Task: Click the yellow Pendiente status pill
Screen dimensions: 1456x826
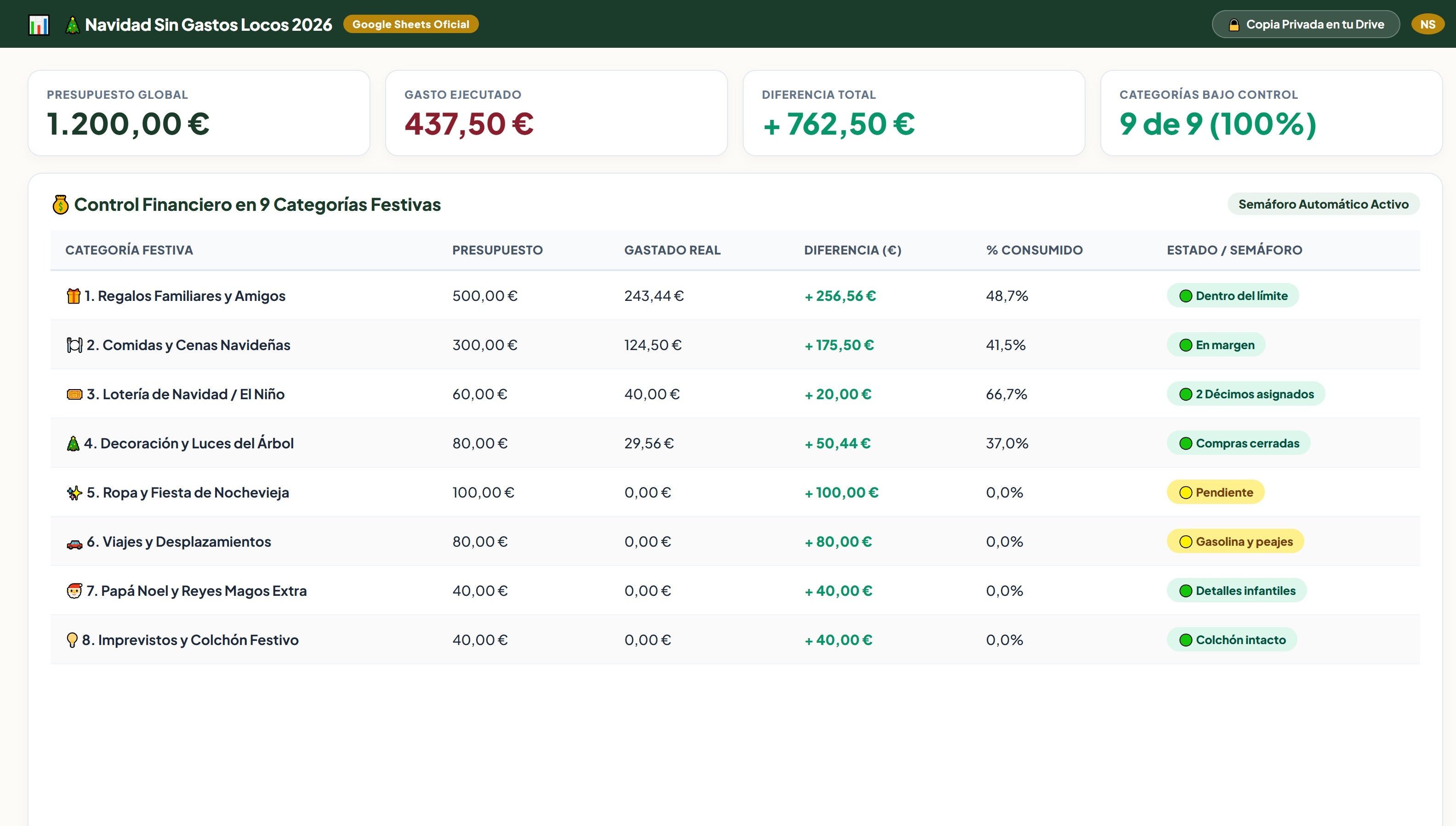Action: 1216,492
